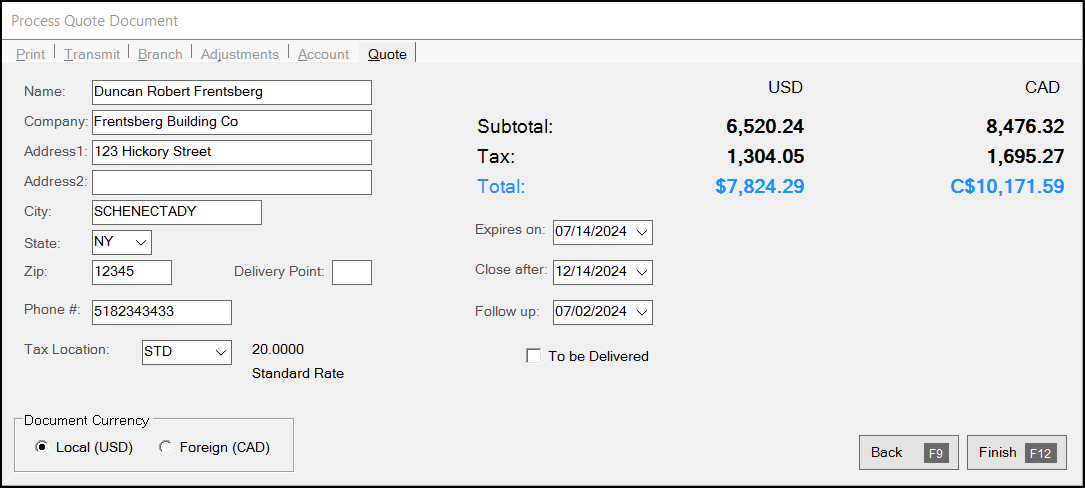Select the Phone # input field

161,312
